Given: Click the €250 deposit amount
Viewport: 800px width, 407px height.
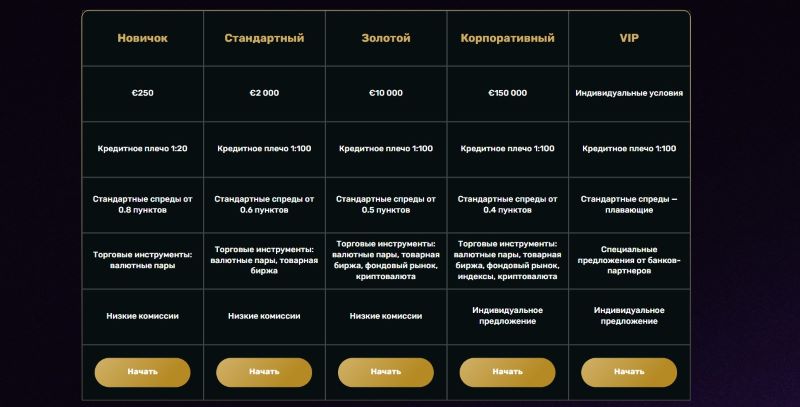Looking at the screenshot, I should (142, 93).
